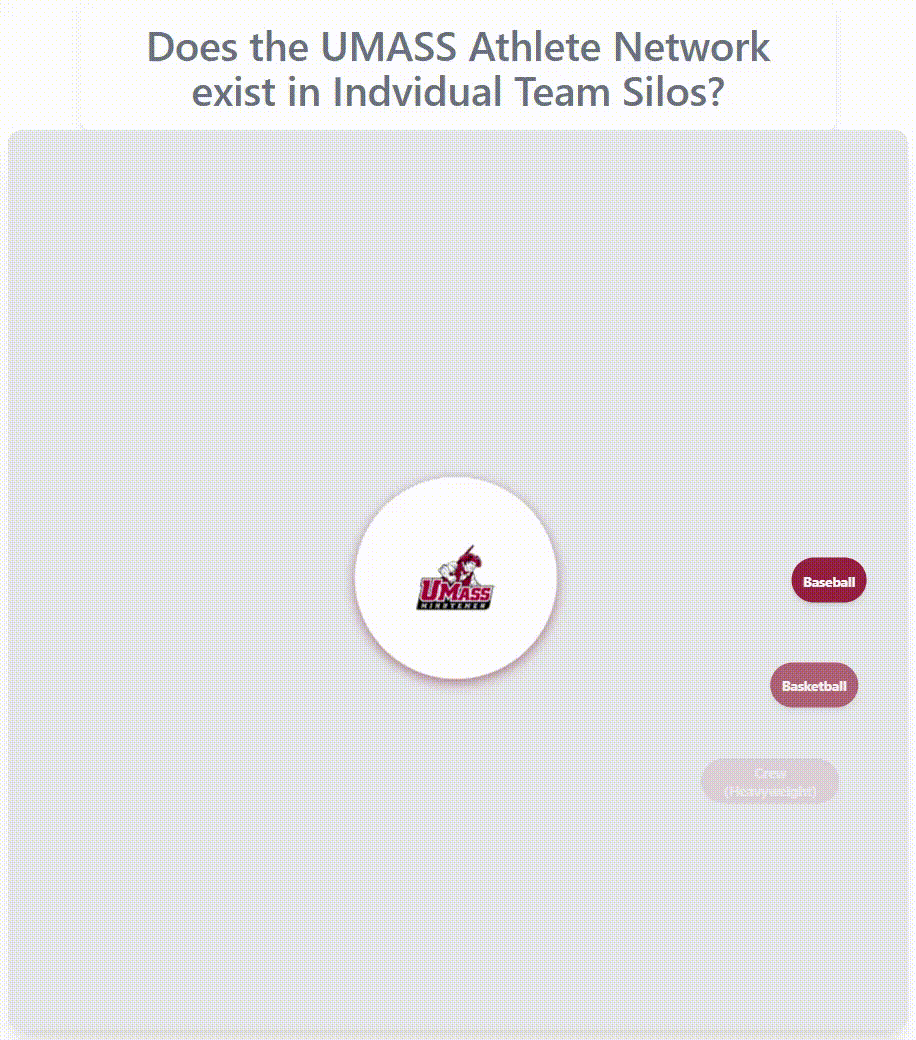The image size is (916, 1040).
Task: Click the presentation title heading
Action: [458, 68]
